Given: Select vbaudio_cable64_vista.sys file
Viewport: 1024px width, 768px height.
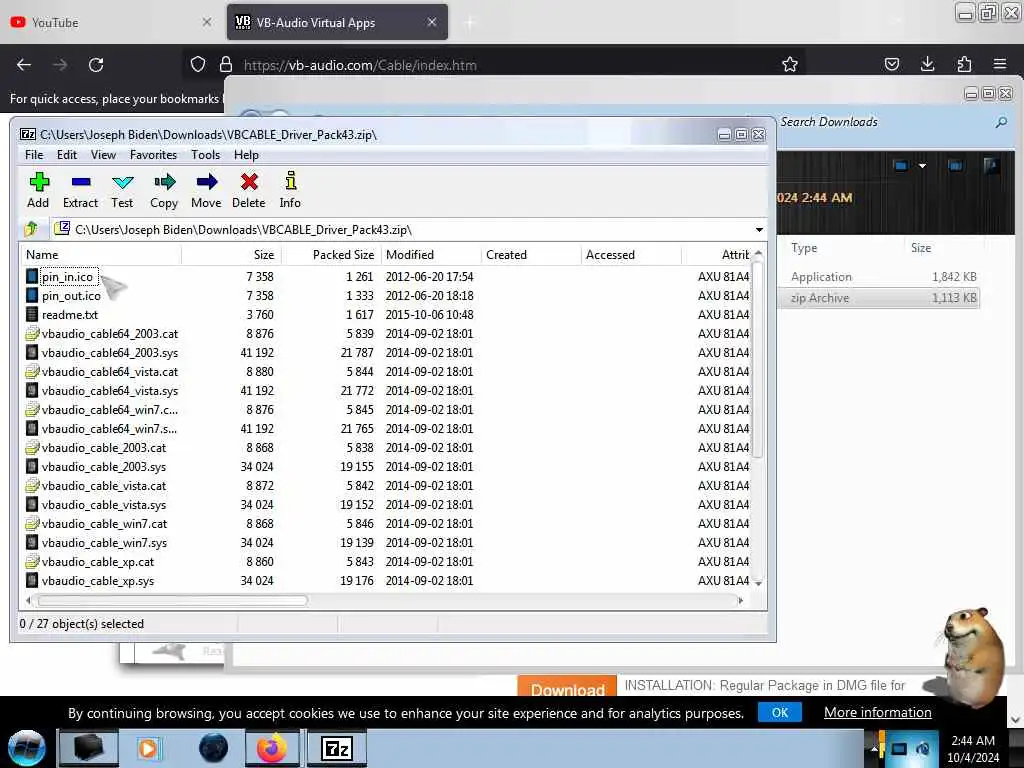Looking at the screenshot, I should tap(110, 391).
